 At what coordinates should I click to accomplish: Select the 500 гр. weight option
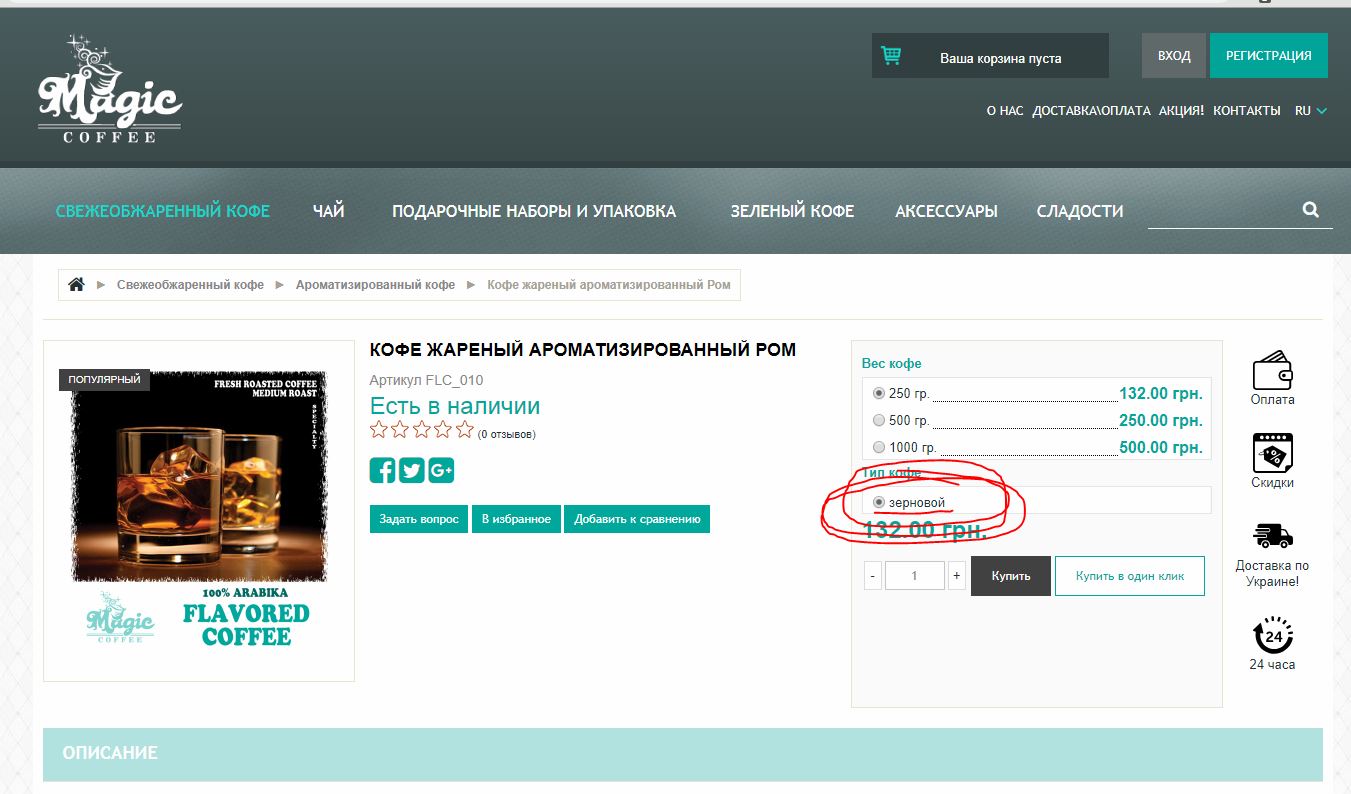click(x=879, y=420)
